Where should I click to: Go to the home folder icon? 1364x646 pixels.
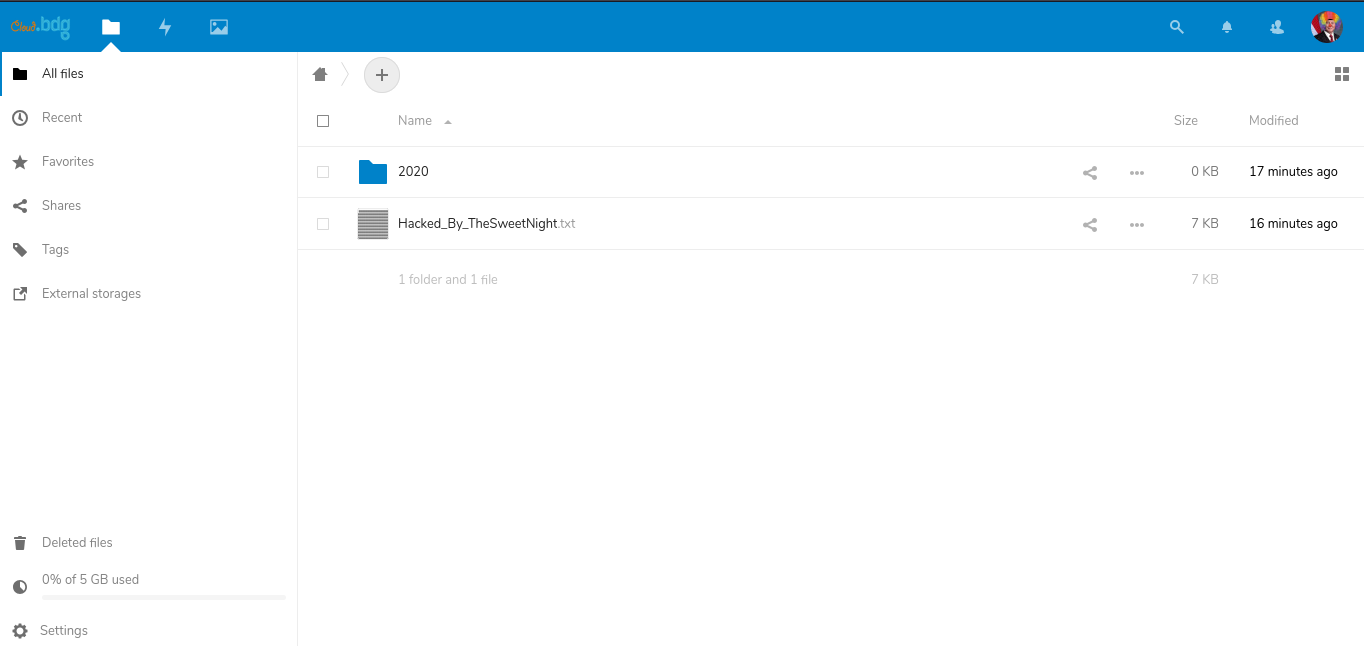[320, 74]
